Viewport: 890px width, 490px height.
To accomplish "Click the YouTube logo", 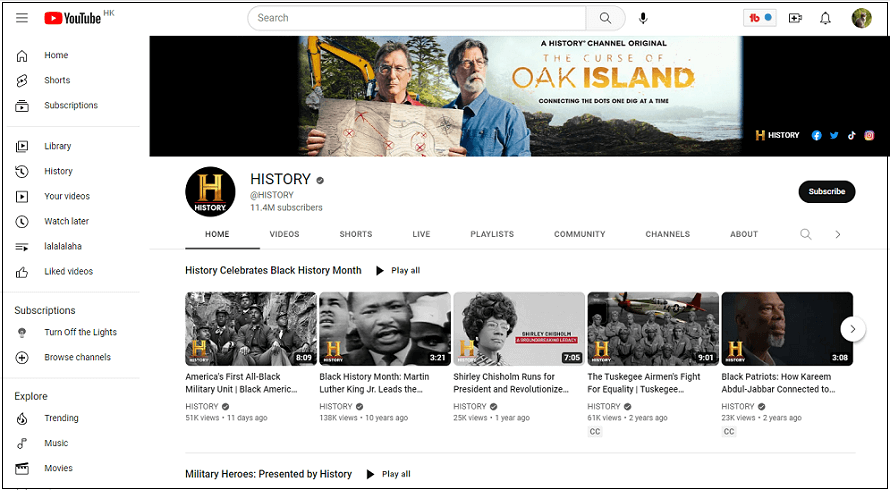I will 73,19.
